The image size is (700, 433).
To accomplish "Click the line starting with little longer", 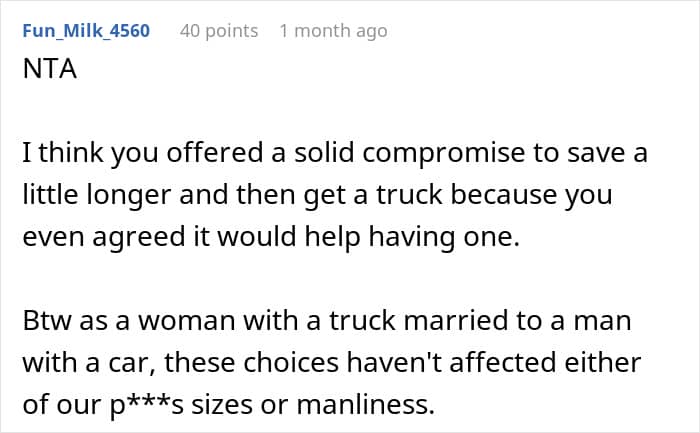I will pyautogui.click(x=317, y=195).
